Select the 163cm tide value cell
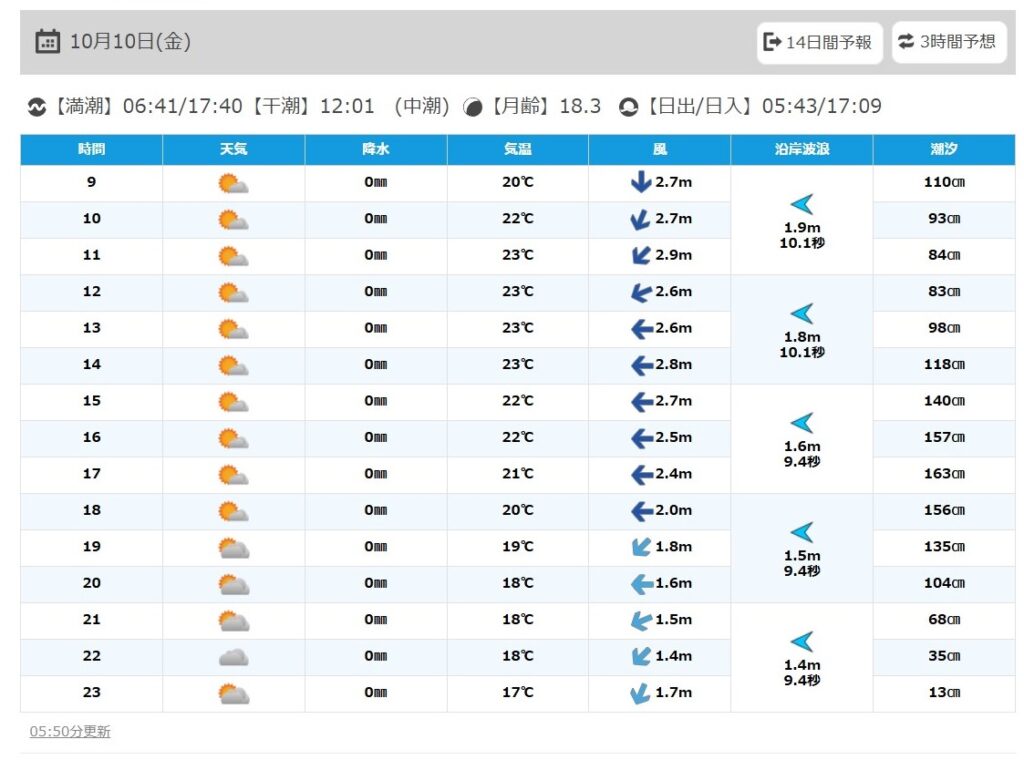Screen dimensions: 1024x760 [x=944, y=474]
